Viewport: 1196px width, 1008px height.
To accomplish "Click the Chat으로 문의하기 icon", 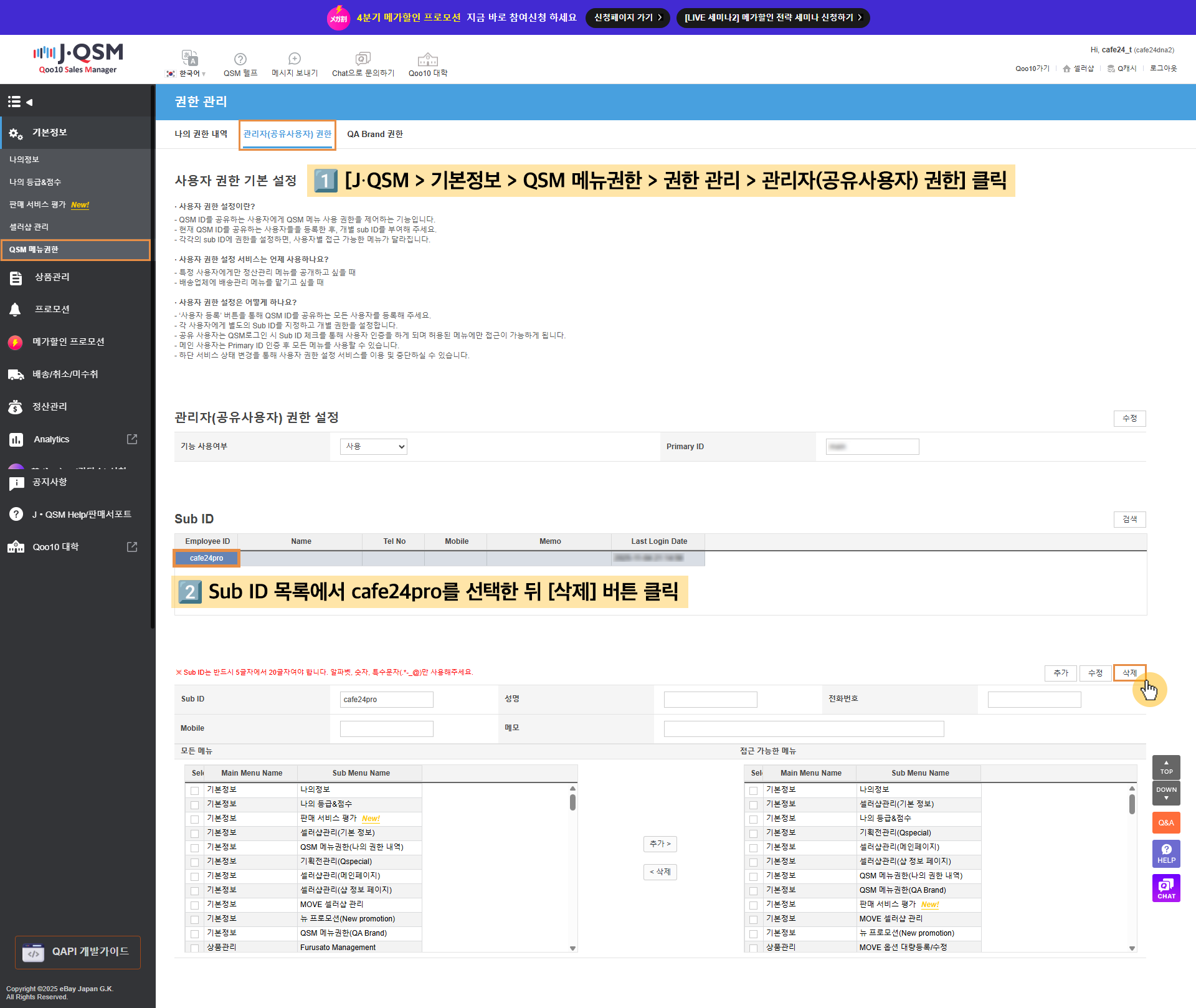I will pos(363,59).
